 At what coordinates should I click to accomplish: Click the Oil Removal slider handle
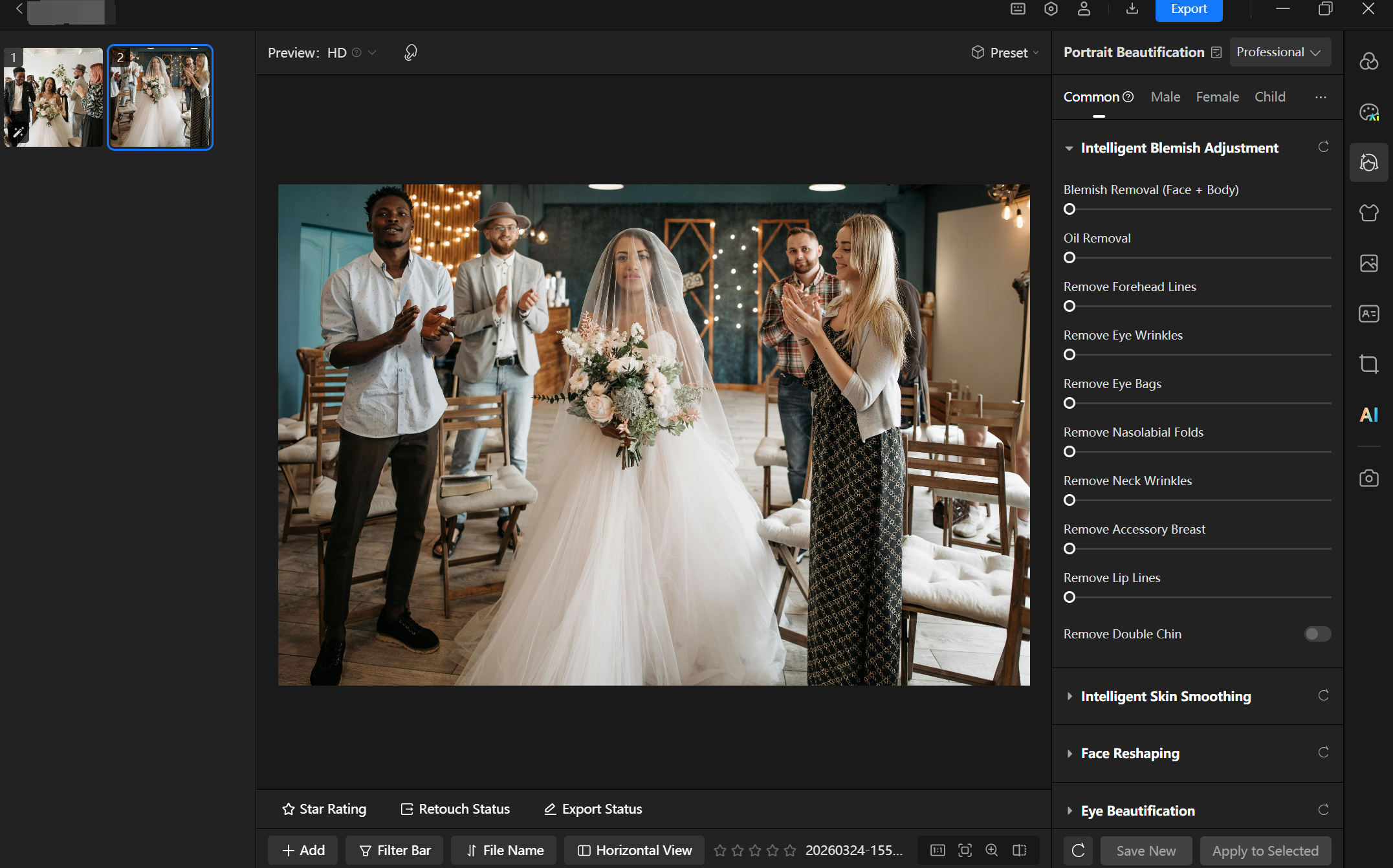tap(1069, 258)
